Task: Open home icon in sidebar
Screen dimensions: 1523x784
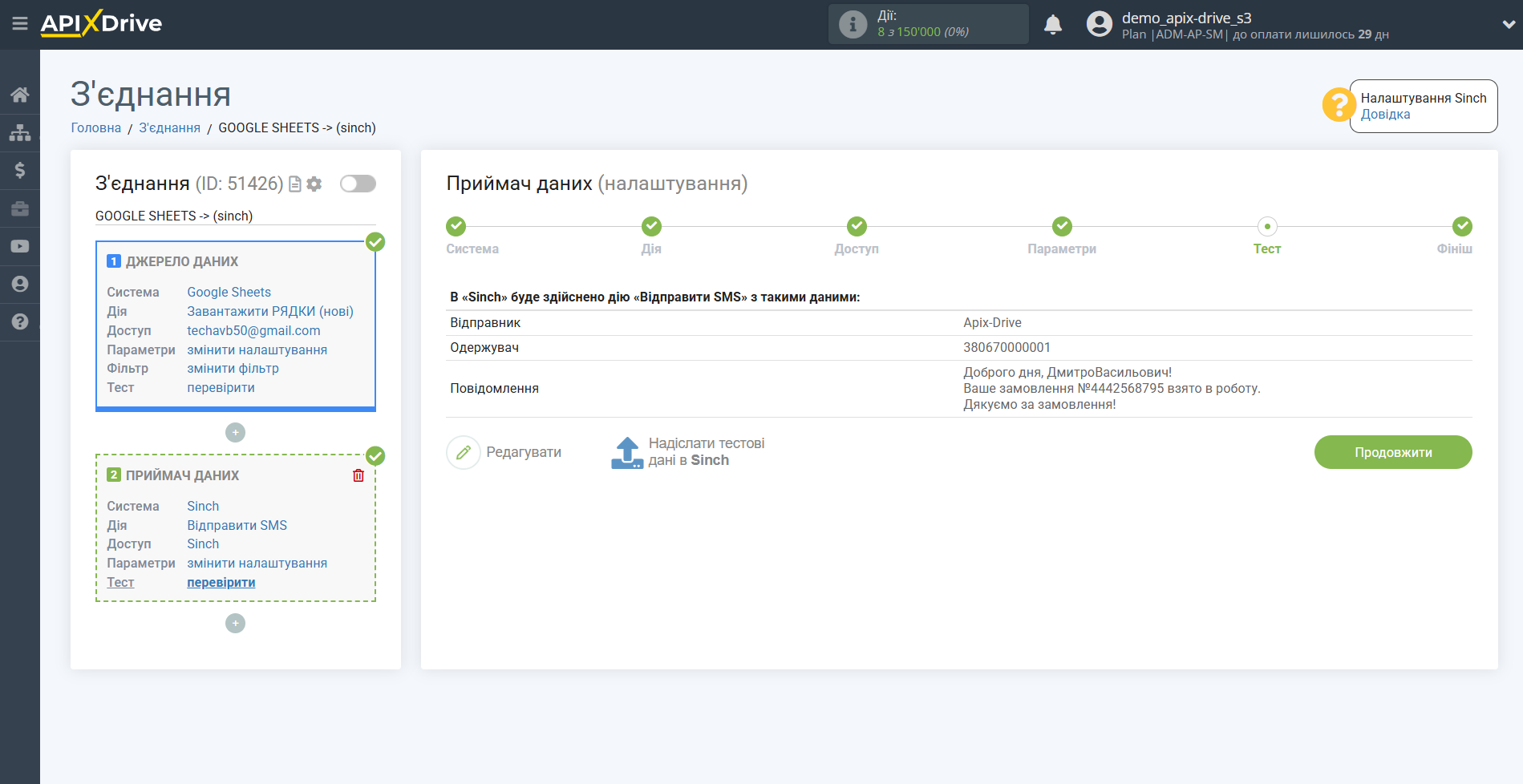Action: click(x=20, y=95)
